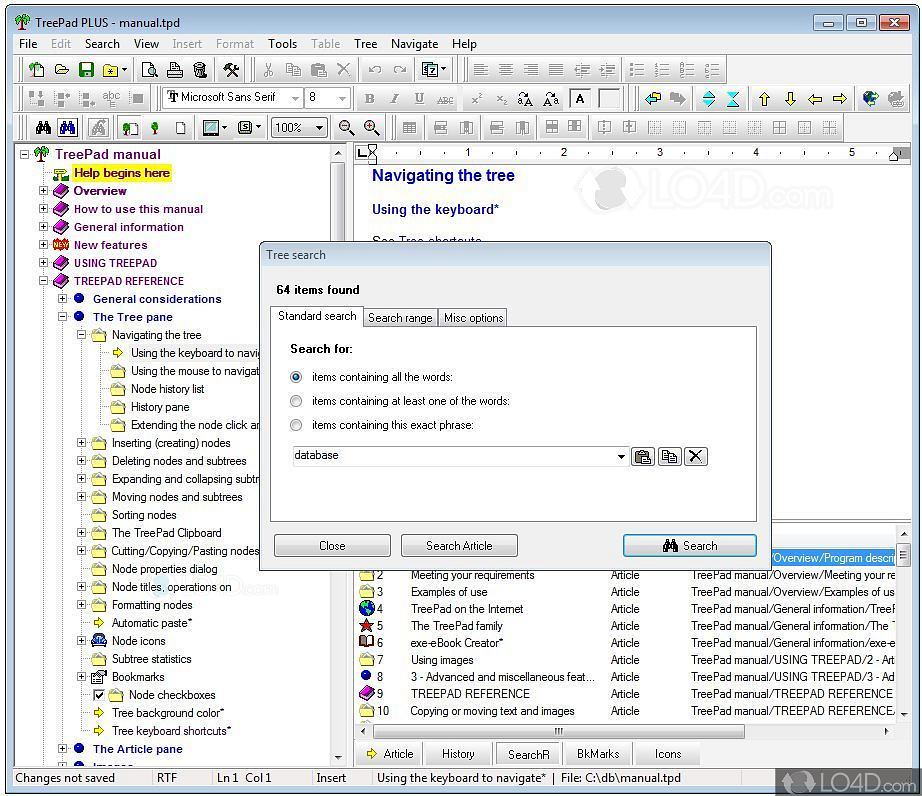Viewport: 922px width, 796px height.
Task: Click the Search button with binoculars
Action: click(x=690, y=546)
